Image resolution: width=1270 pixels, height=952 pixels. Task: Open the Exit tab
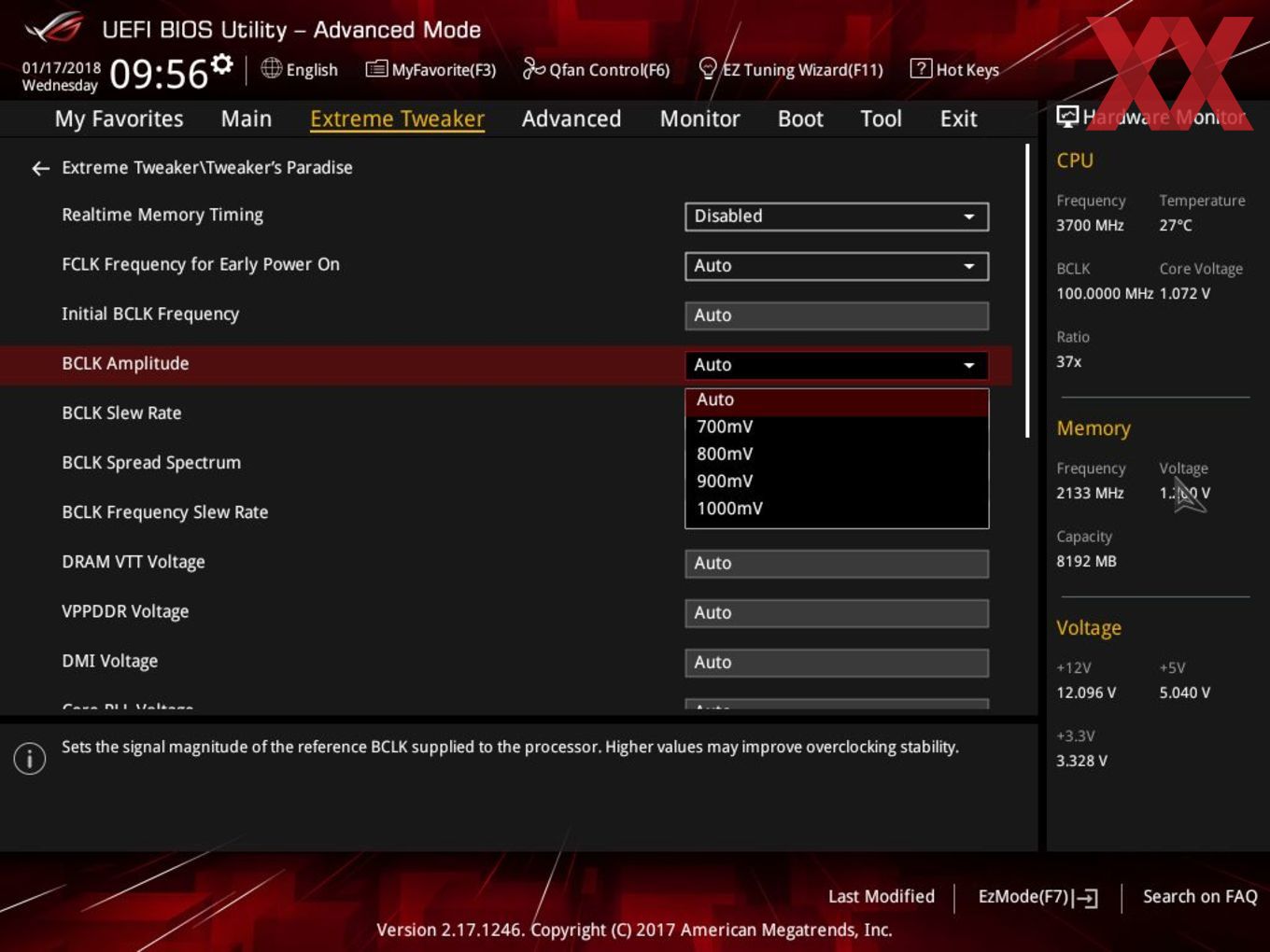coord(958,119)
